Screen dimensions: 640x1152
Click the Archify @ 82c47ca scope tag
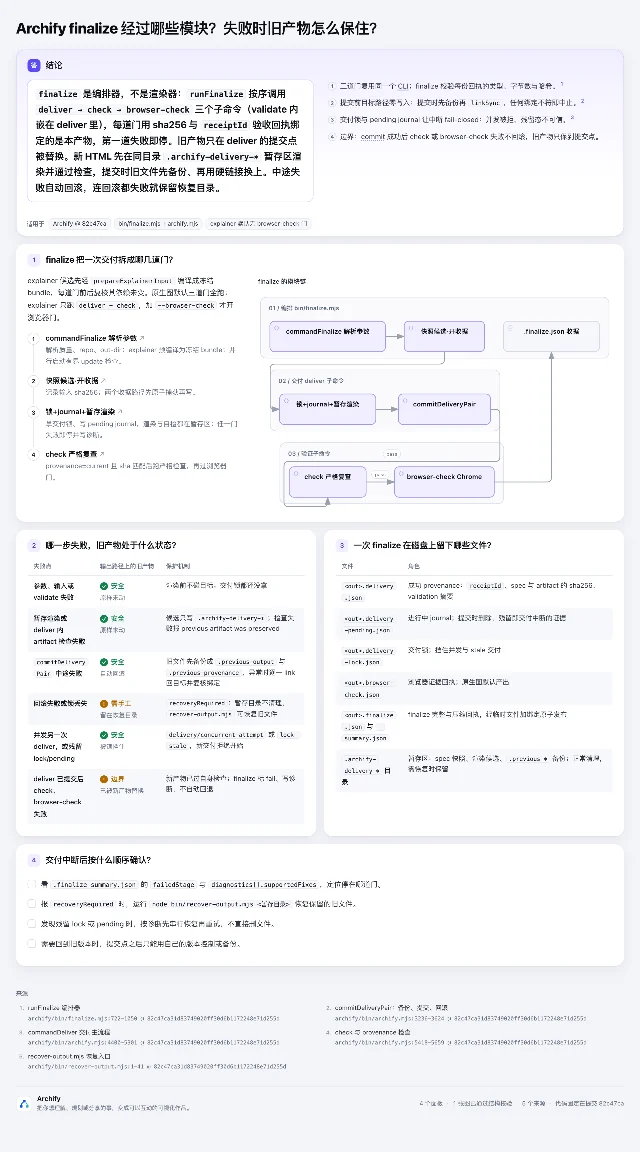click(79, 223)
